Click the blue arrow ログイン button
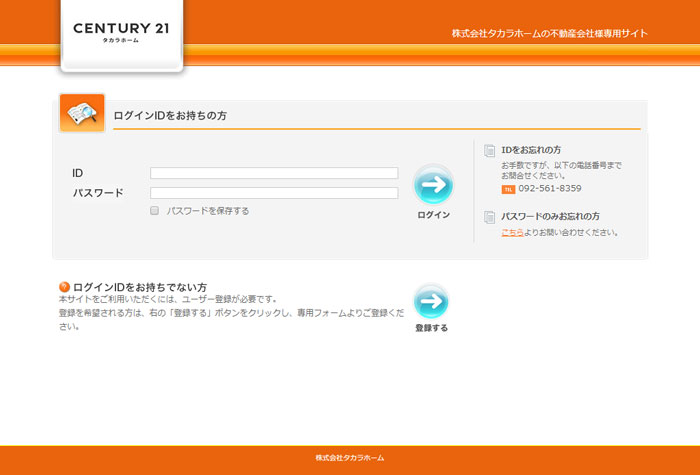This screenshot has height=475, width=700. coord(433,185)
